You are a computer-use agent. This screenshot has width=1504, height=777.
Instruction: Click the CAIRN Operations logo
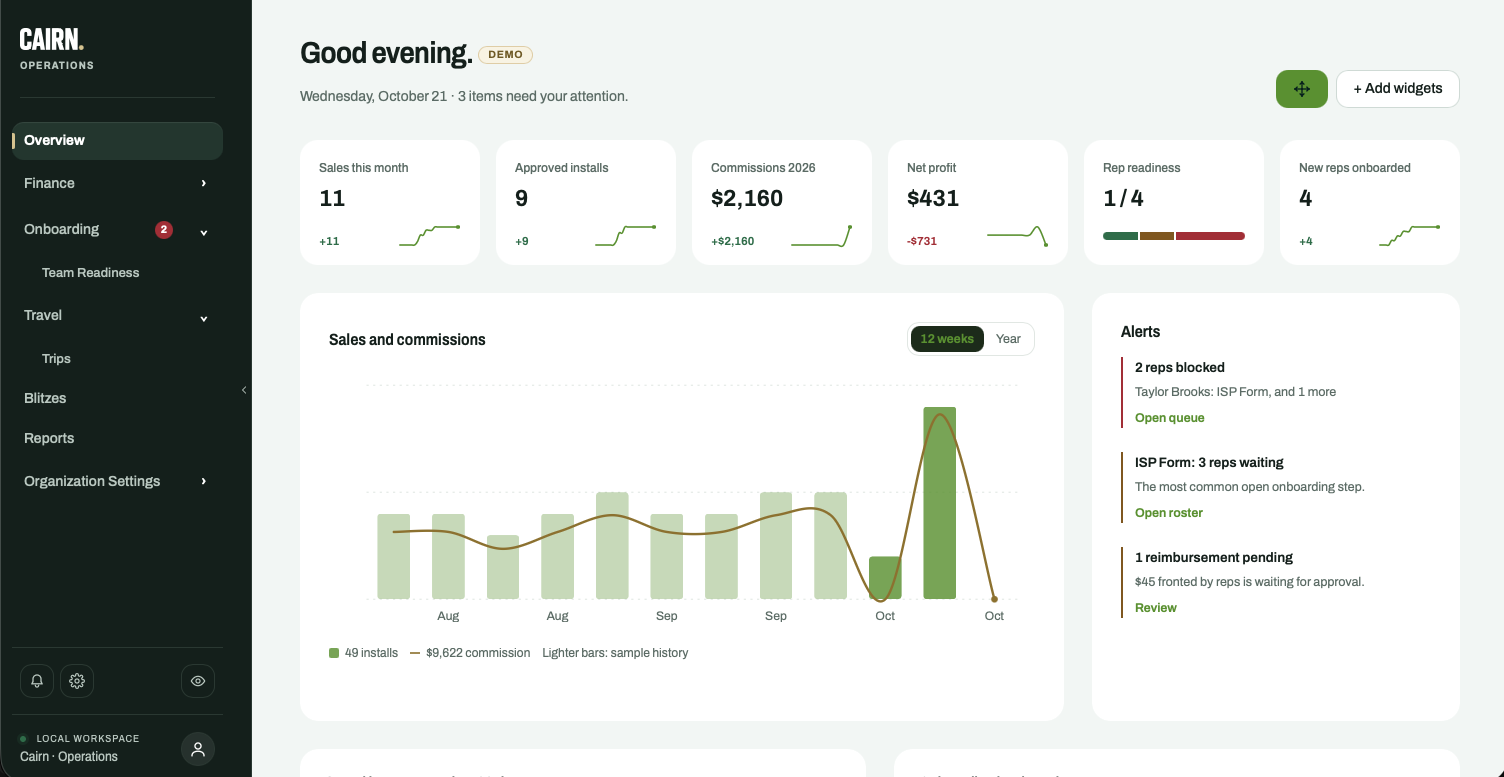tap(57, 49)
